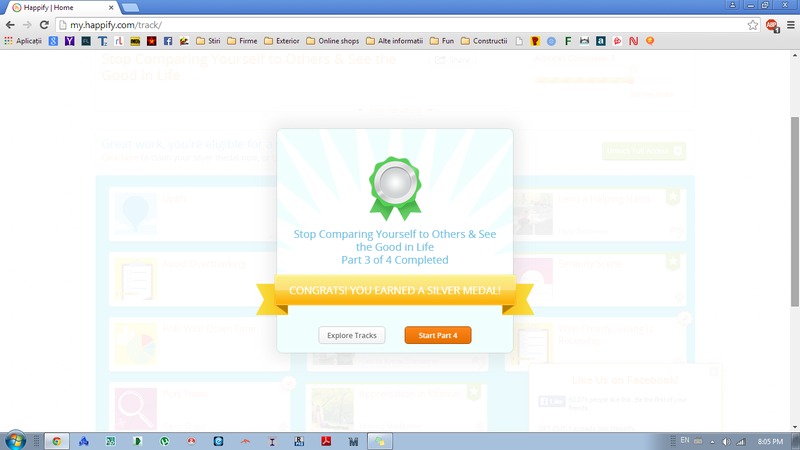This screenshot has height=450, width=800.
Task: Open the Google bookmark icon
Action: pyautogui.click(x=53, y=41)
